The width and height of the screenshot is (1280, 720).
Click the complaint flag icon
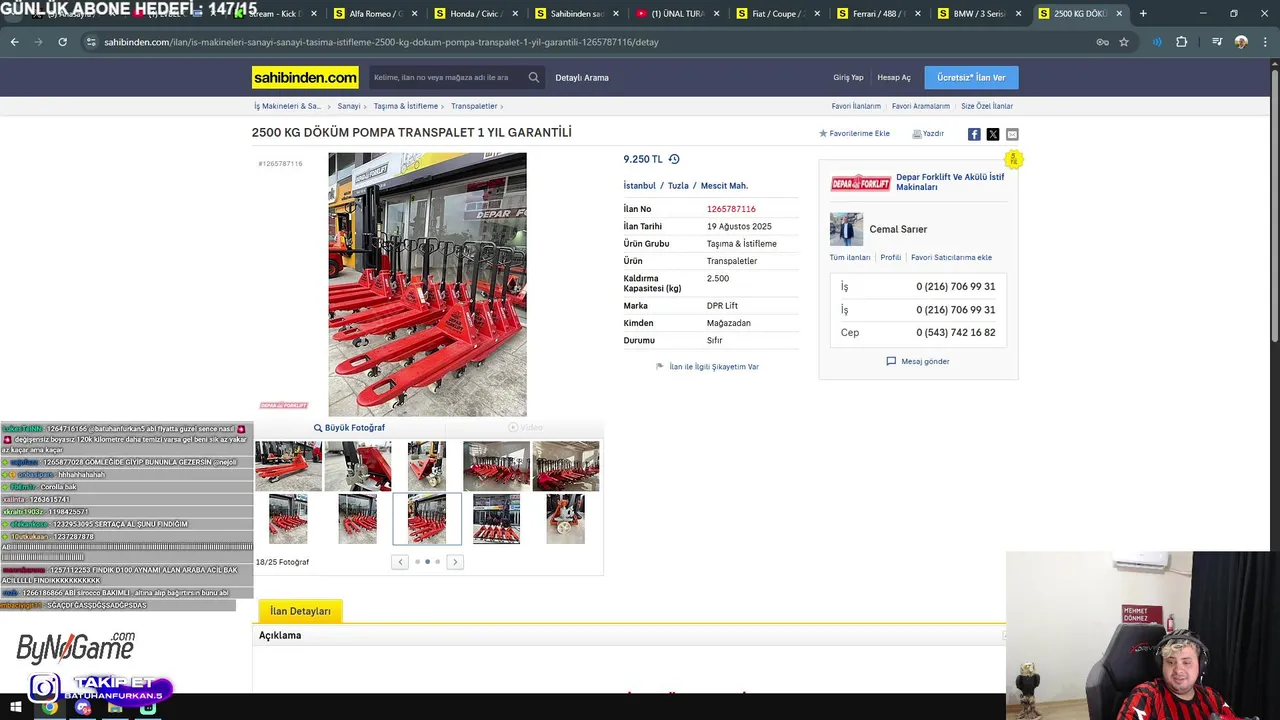pyautogui.click(x=660, y=366)
